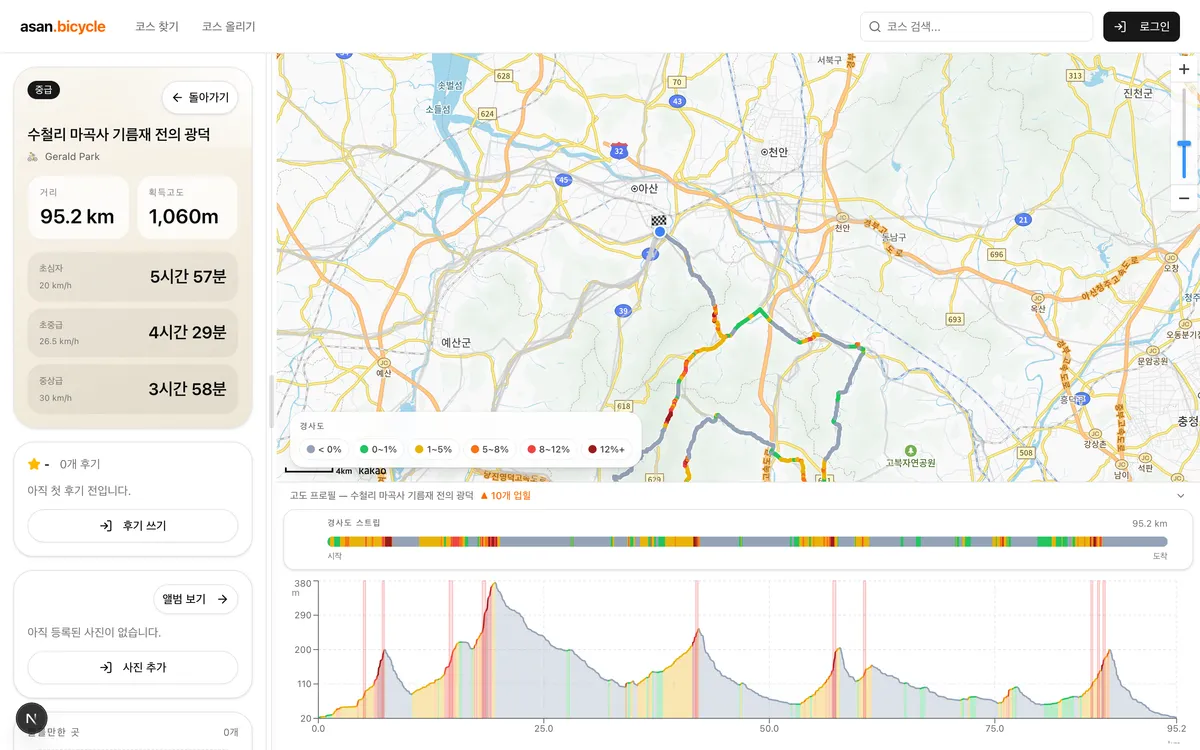1200x750 pixels.
Task: Open the 코스 올리기 menu
Action: tap(228, 27)
